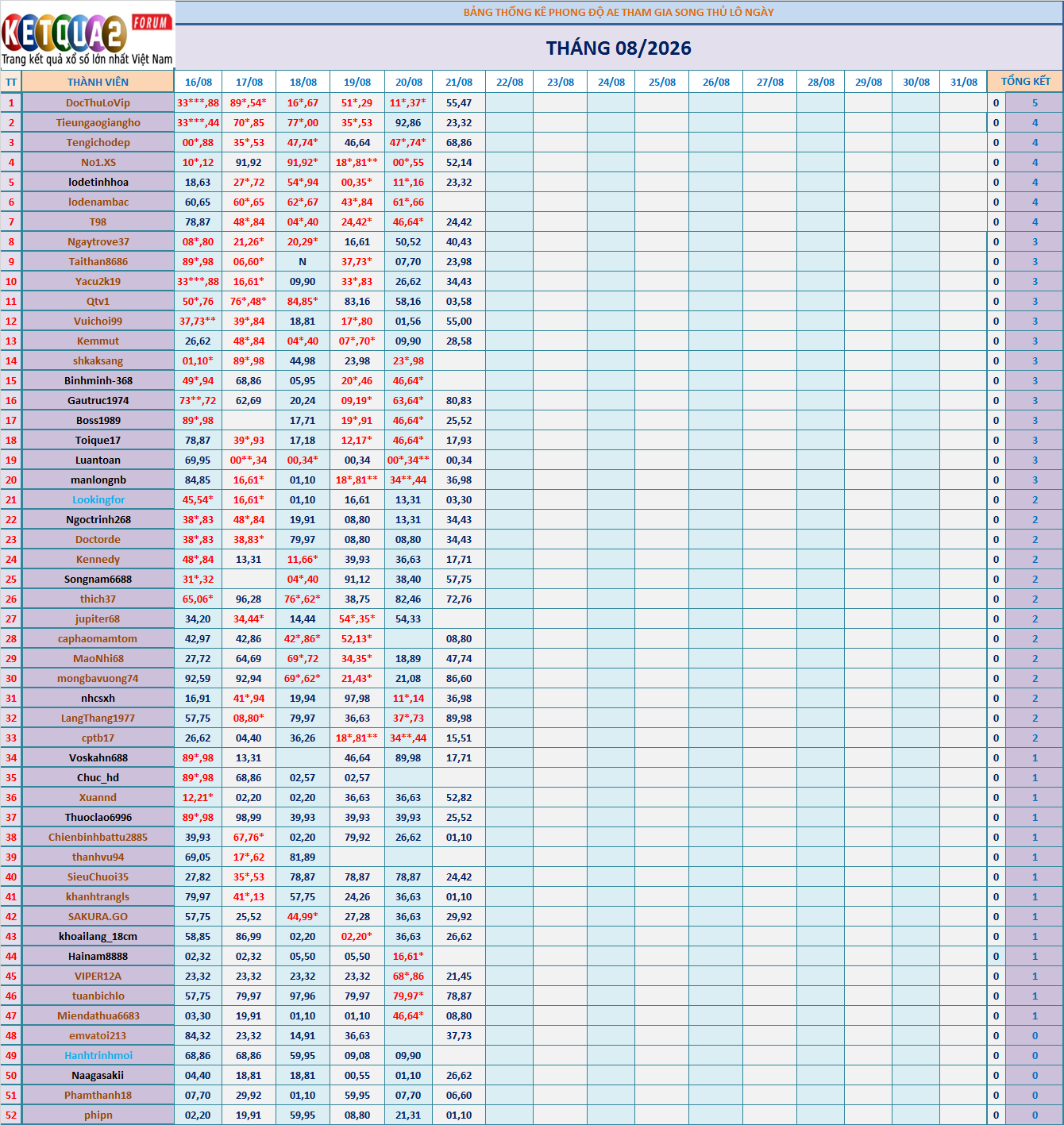Open the Lookingfor member name link
1064x1125 pixels.
click(x=98, y=499)
